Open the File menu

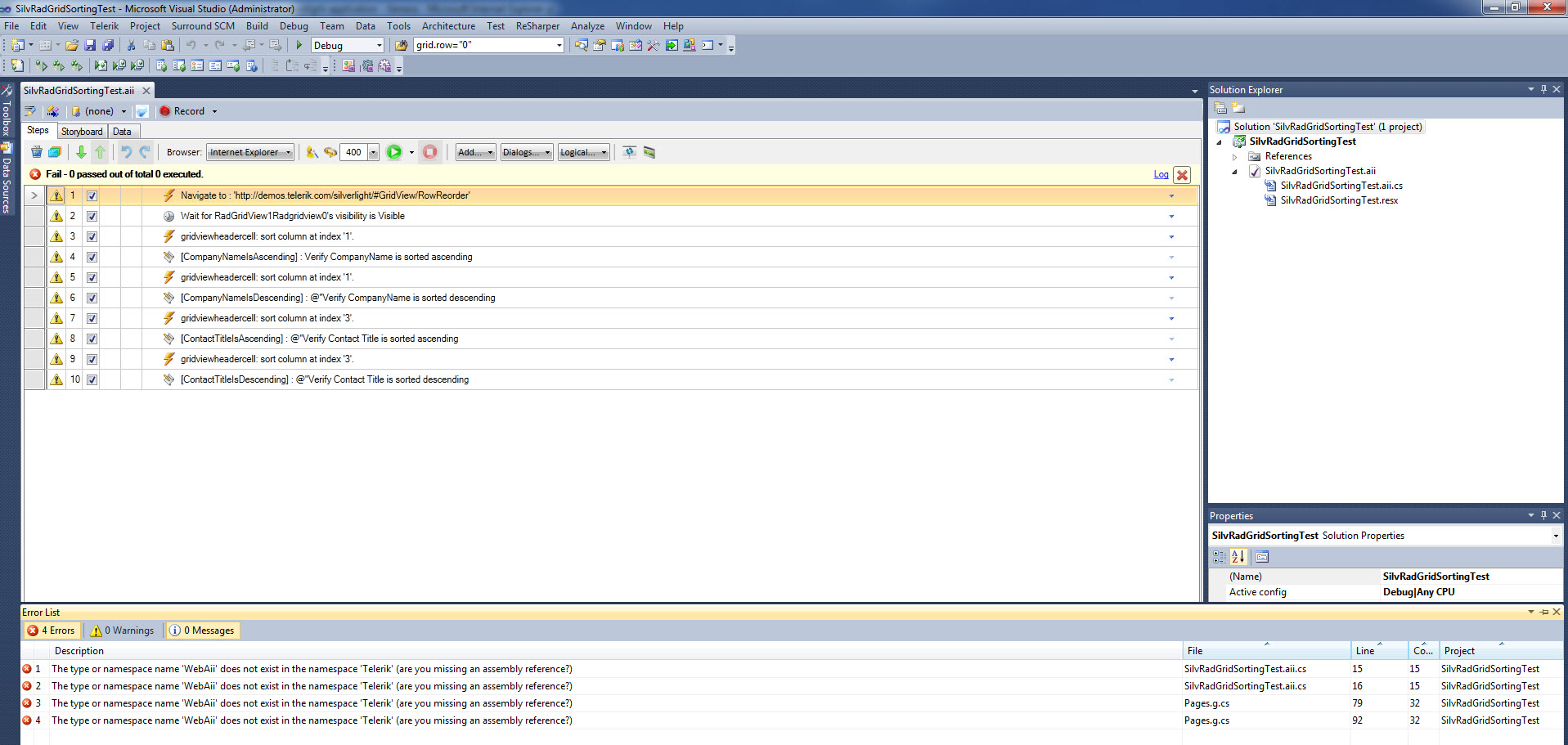11,26
